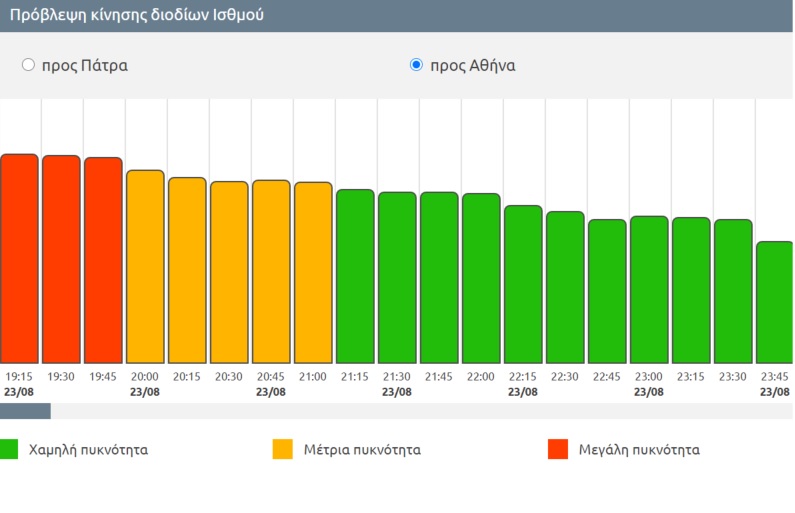Click the 20:00 time axis label
Viewport: 795px width, 513px height.
pos(145,377)
